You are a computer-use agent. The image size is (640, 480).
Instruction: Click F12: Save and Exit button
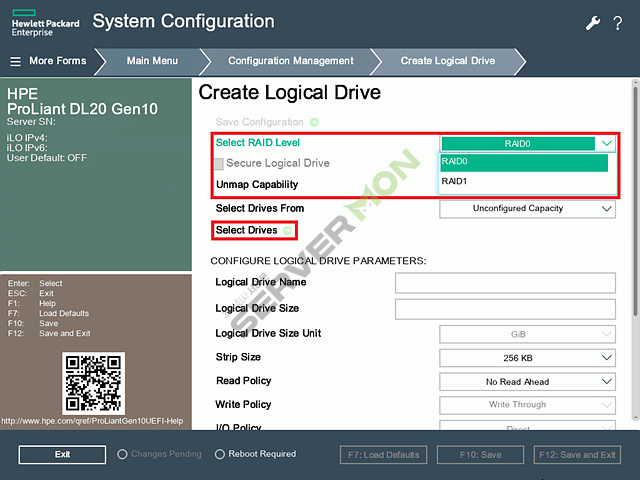tap(577, 455)
